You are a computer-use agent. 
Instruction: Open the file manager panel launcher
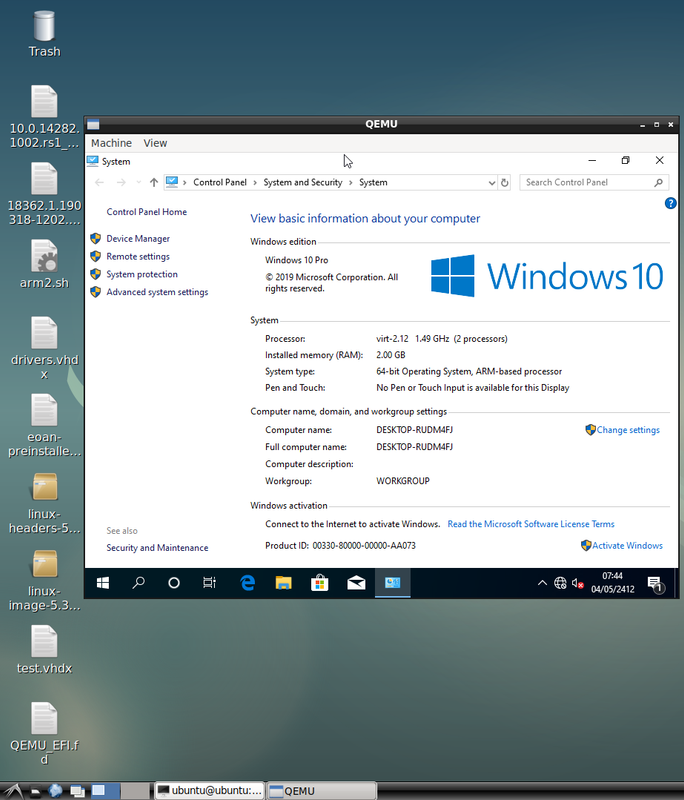coord(35,791)
